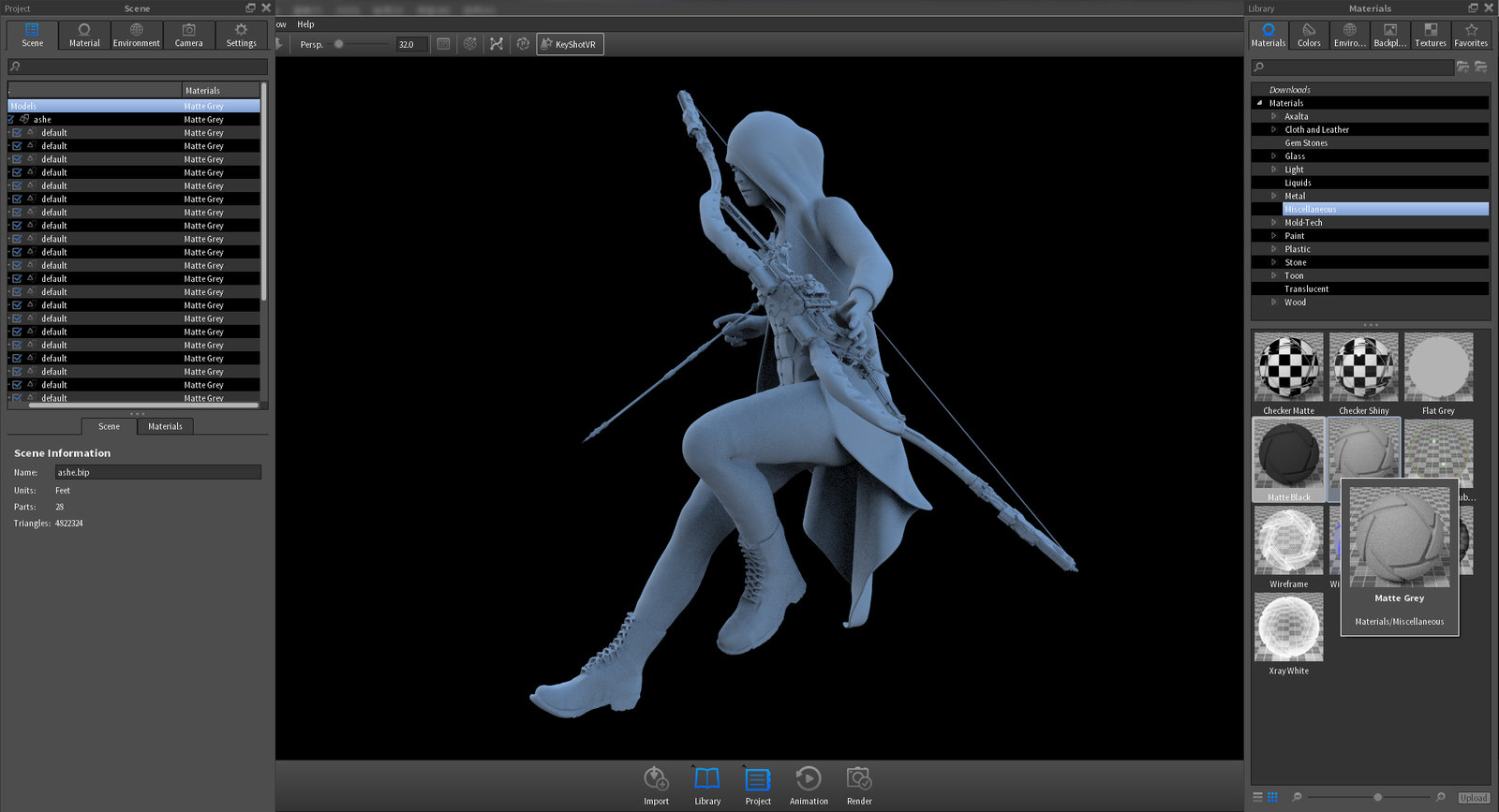Screen dimensions: 1499x812
Task: Open the Help menu
Action: coord(305,24)
